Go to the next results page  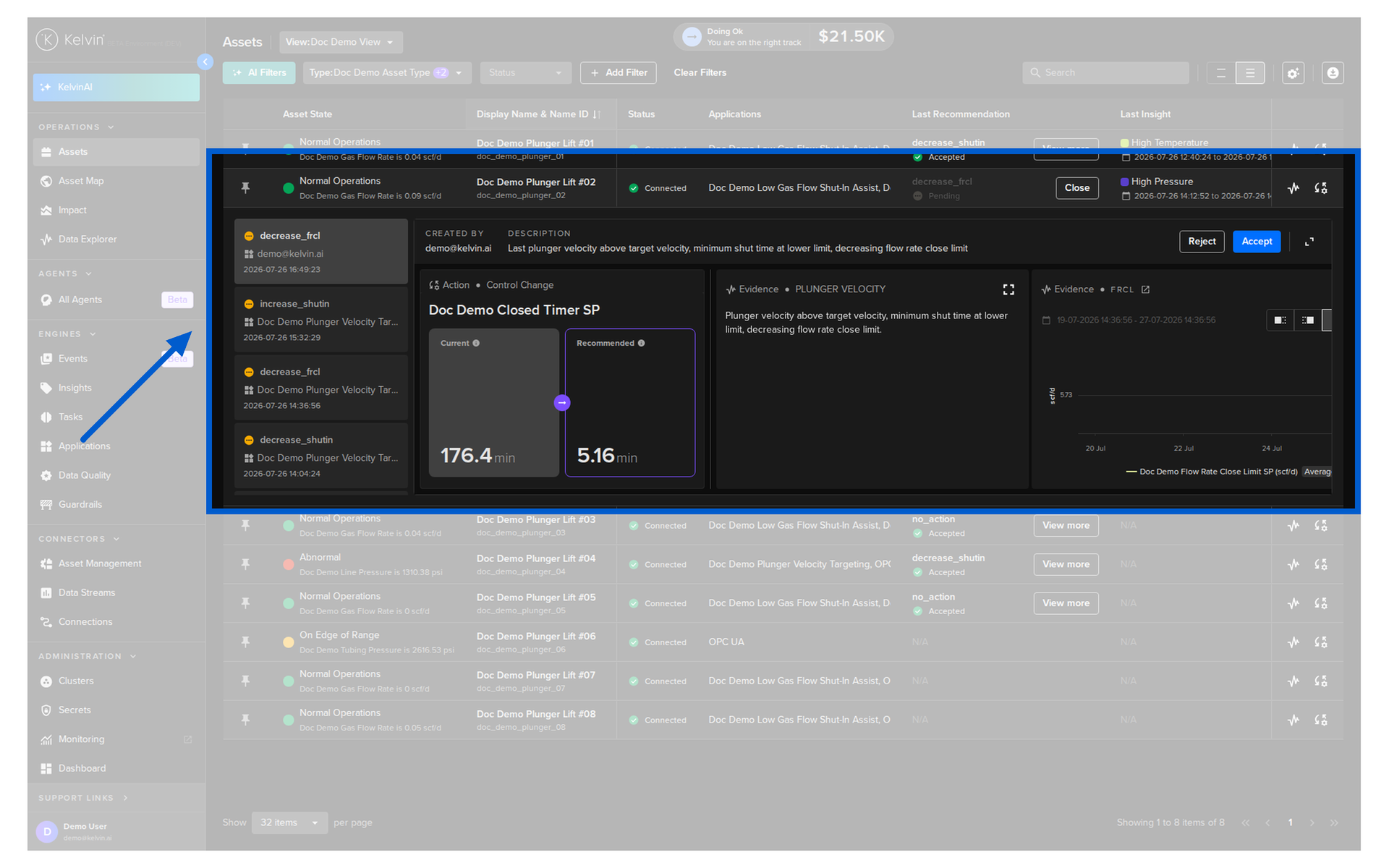coord(1312,822)
